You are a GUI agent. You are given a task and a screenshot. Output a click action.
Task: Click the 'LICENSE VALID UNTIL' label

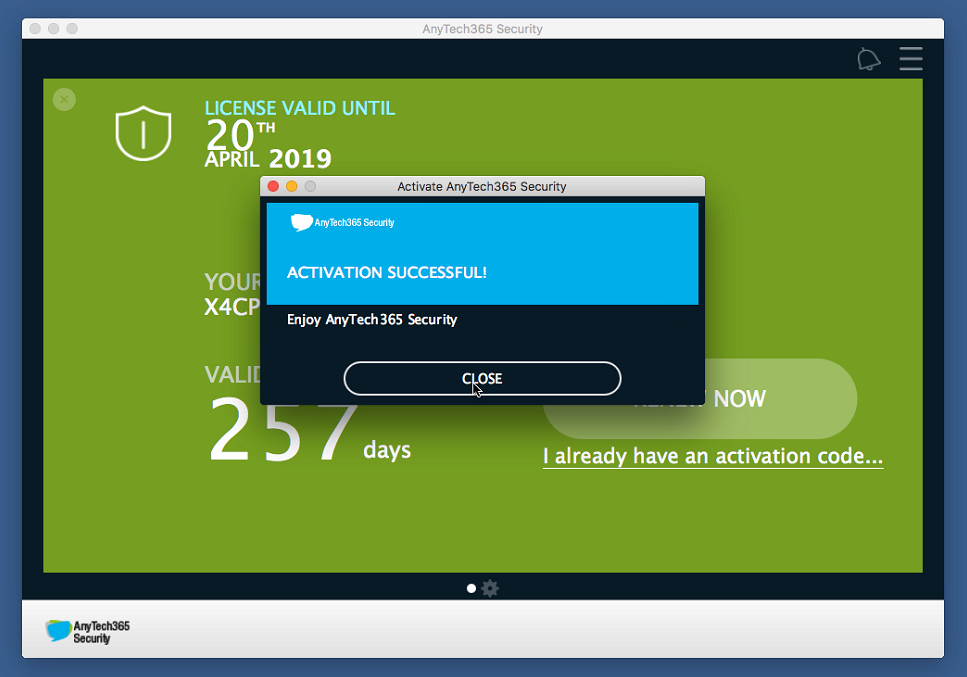(x=300, y=109)
